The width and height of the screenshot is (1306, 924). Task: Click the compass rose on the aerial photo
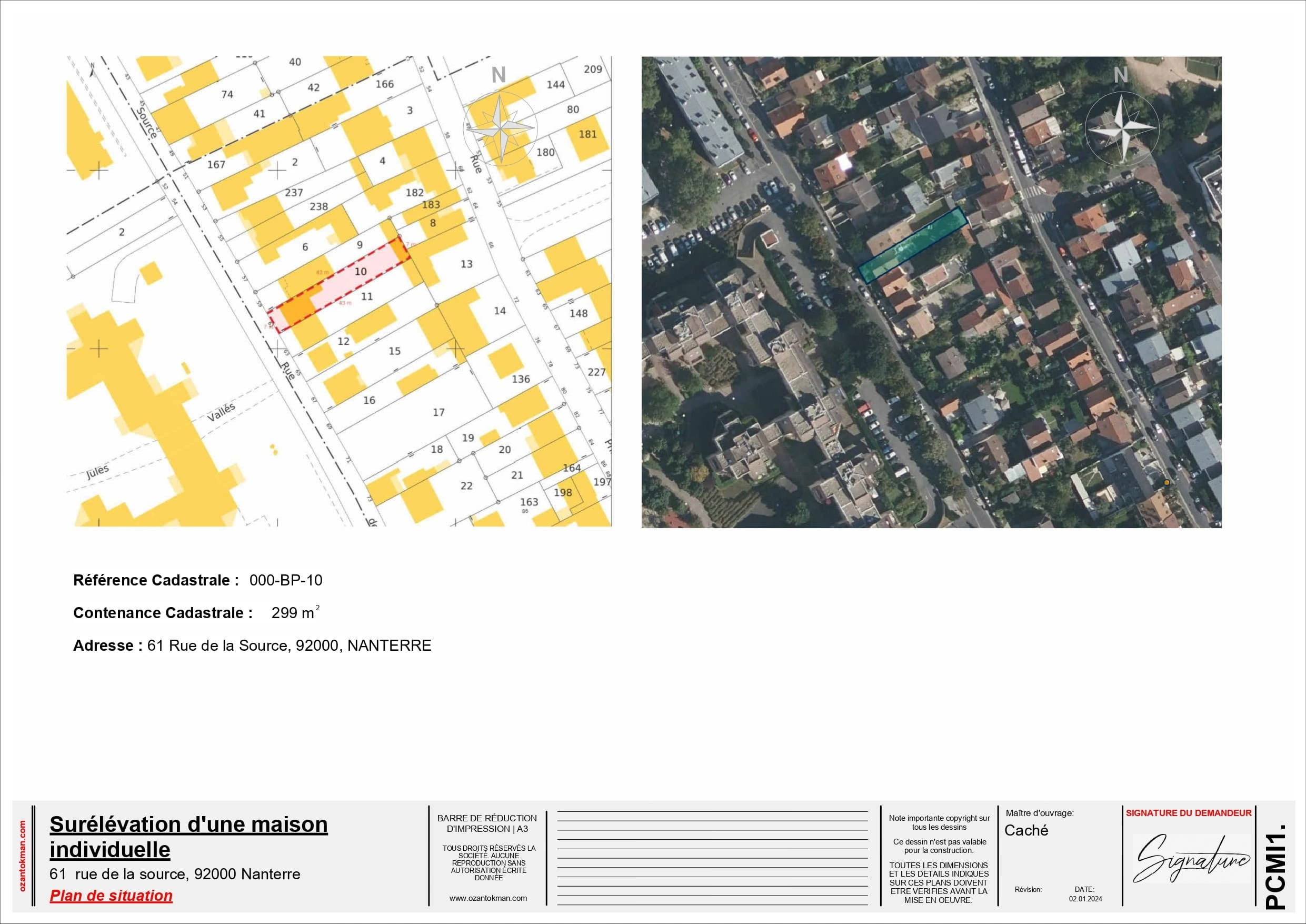pyautogui.click(x=1122, y=130)
